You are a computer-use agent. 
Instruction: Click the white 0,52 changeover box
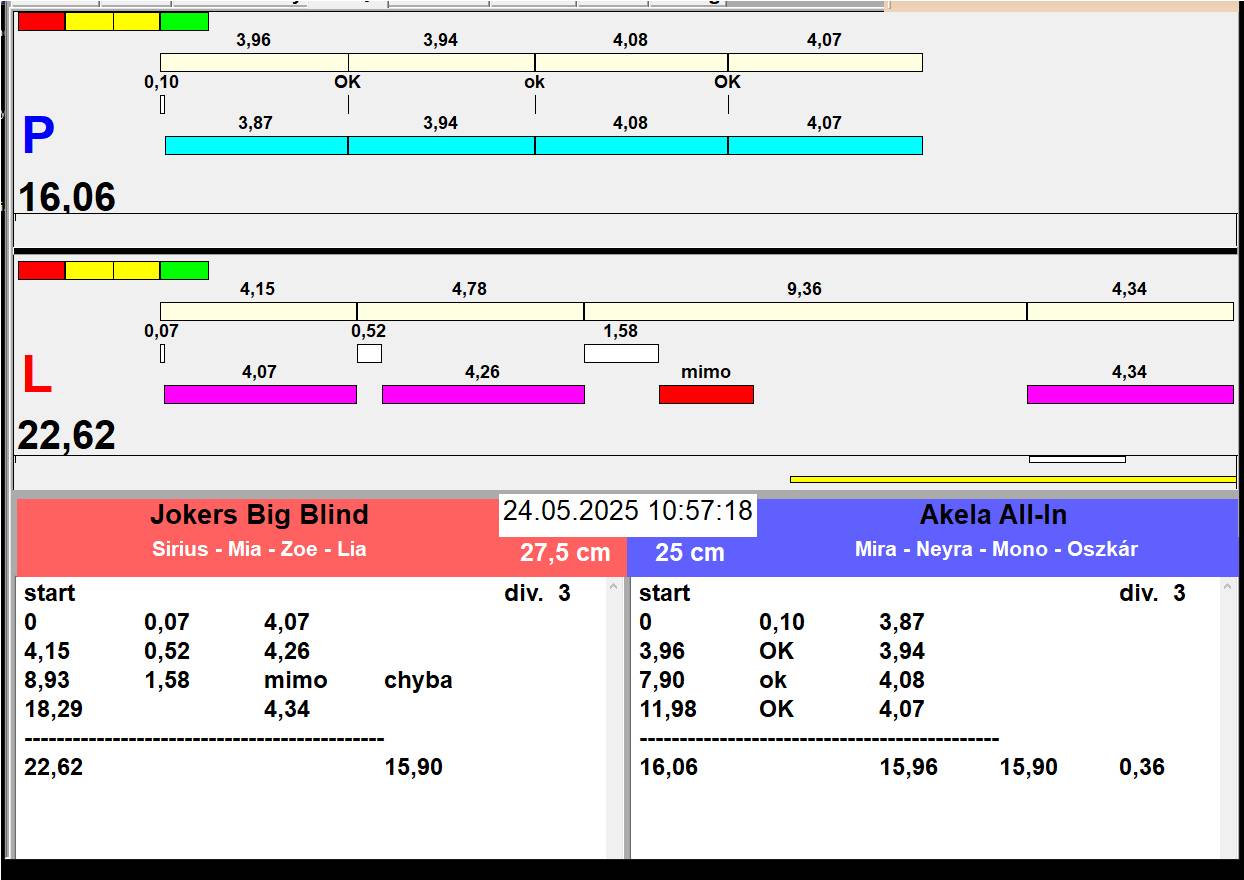(x=369, y=353)
